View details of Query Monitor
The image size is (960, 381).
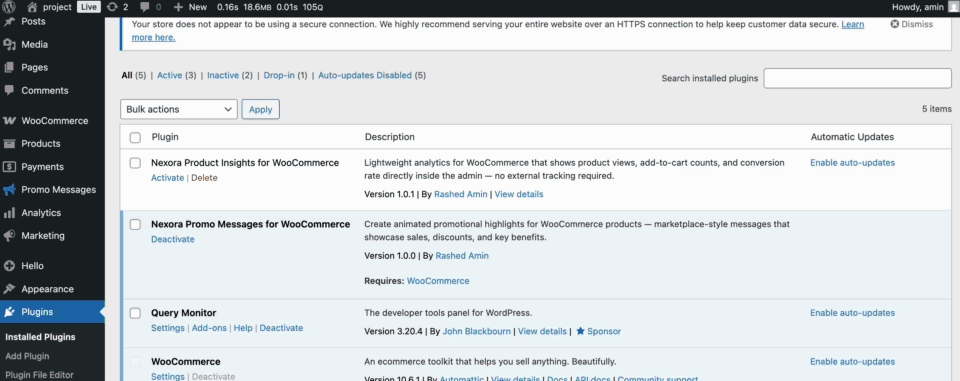click(542, 331)
